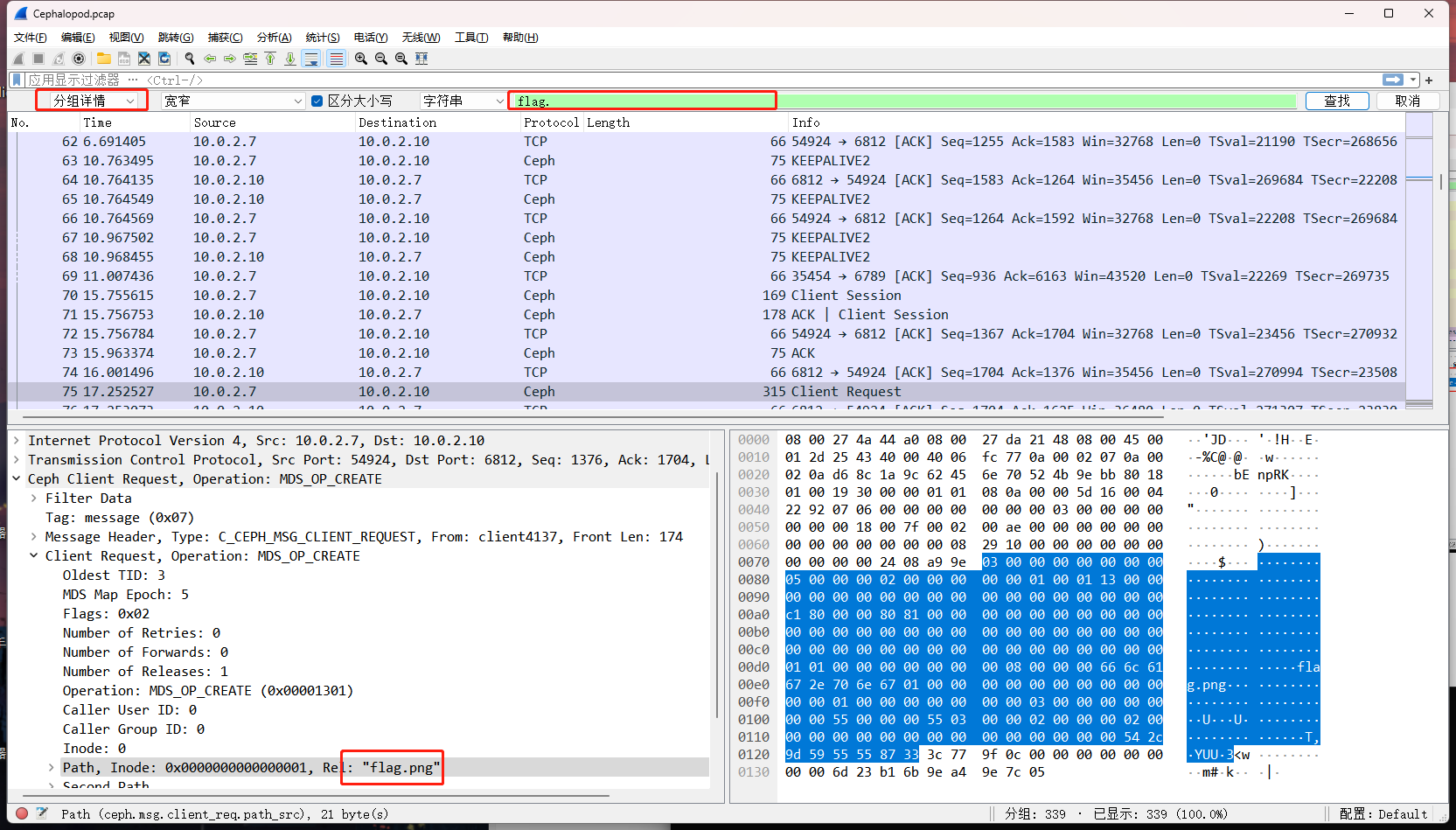Viewport: 1456px width, 830px height.
Task: Click the capture file properties status icon
Action: tap(41, 813)
